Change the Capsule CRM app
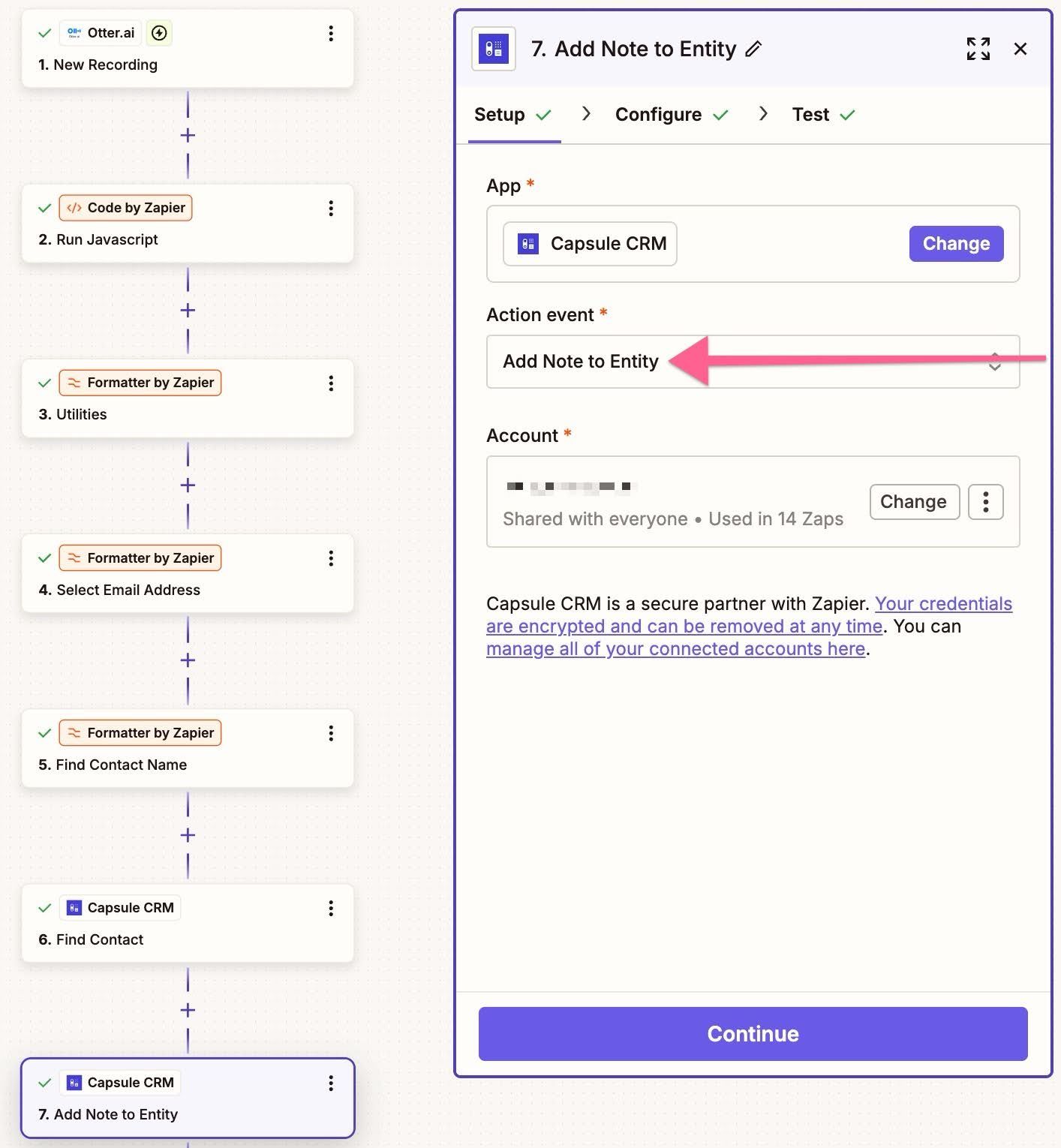The image size is (1061, 1148). tap(956, 243)
